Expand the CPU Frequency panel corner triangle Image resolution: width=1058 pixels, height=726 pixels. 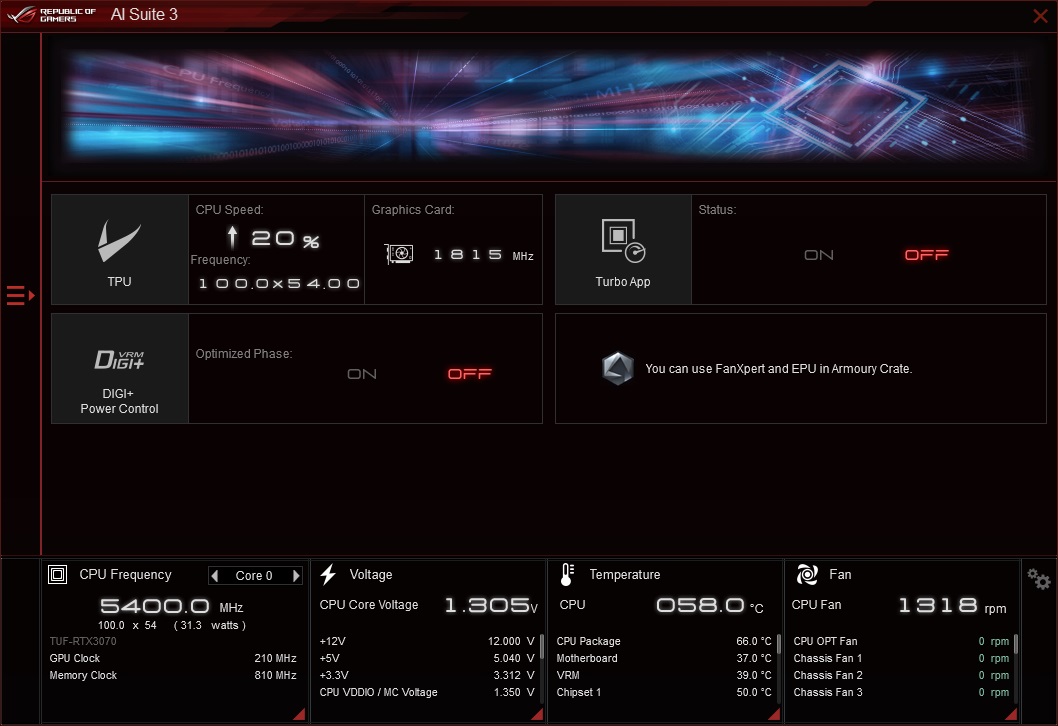point(299,714)
